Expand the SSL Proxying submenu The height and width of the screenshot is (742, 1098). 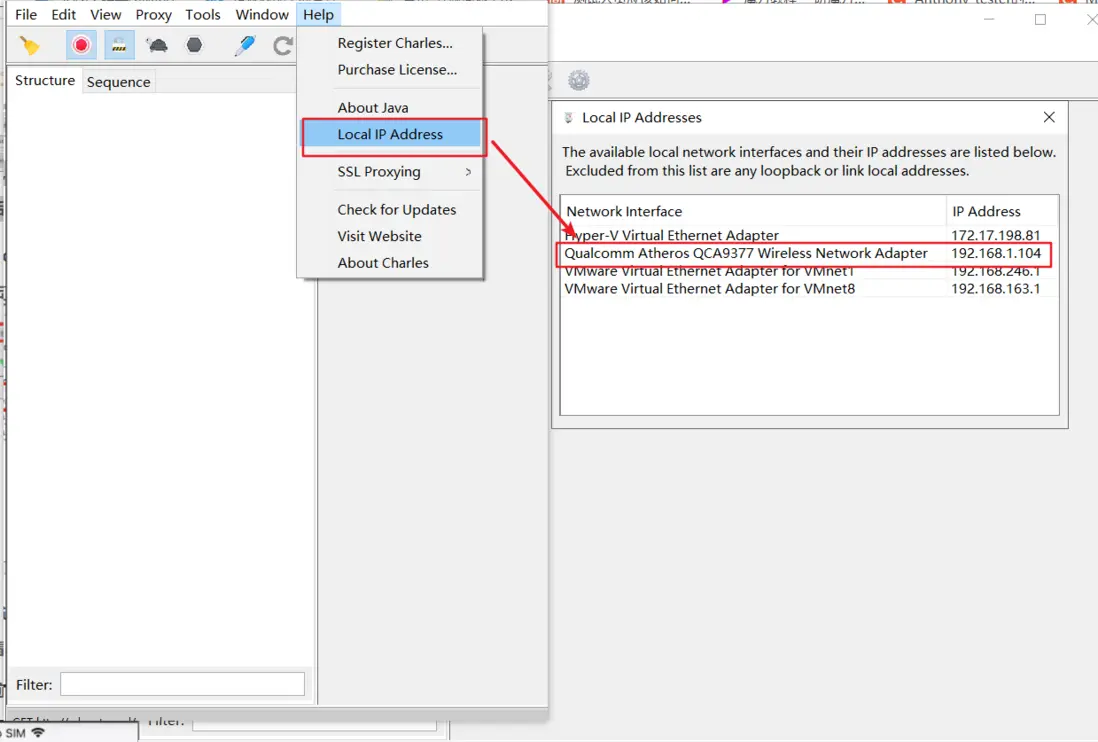point(392,172)
